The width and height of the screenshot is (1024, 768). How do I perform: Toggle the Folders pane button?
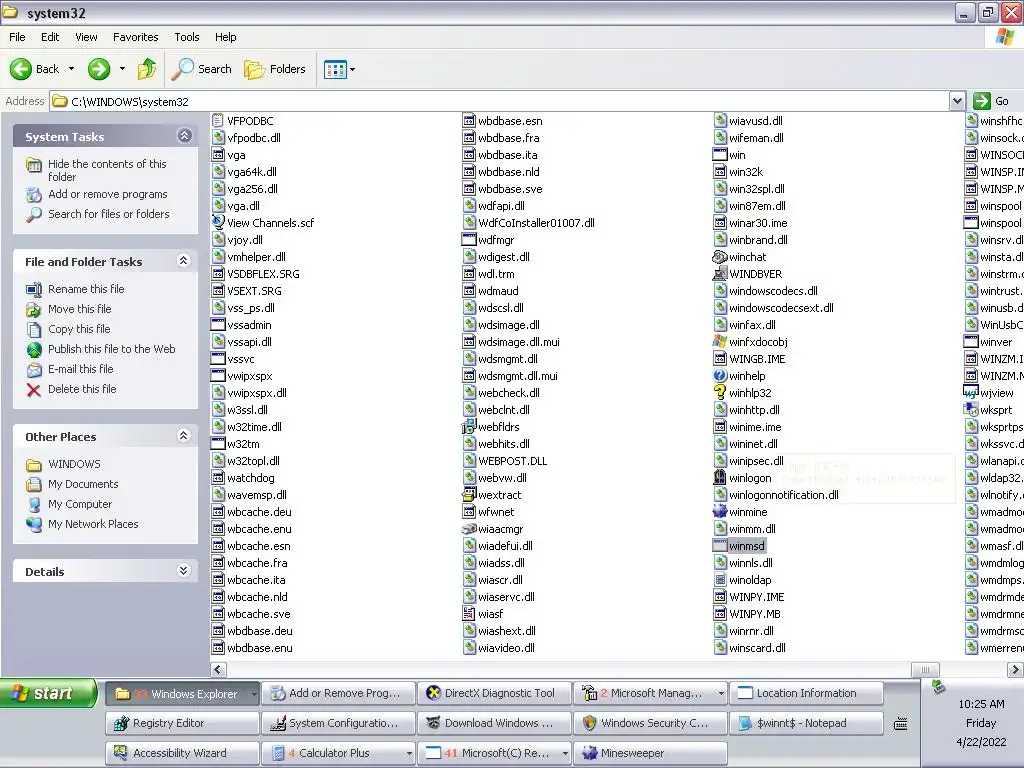coord(274,69)
